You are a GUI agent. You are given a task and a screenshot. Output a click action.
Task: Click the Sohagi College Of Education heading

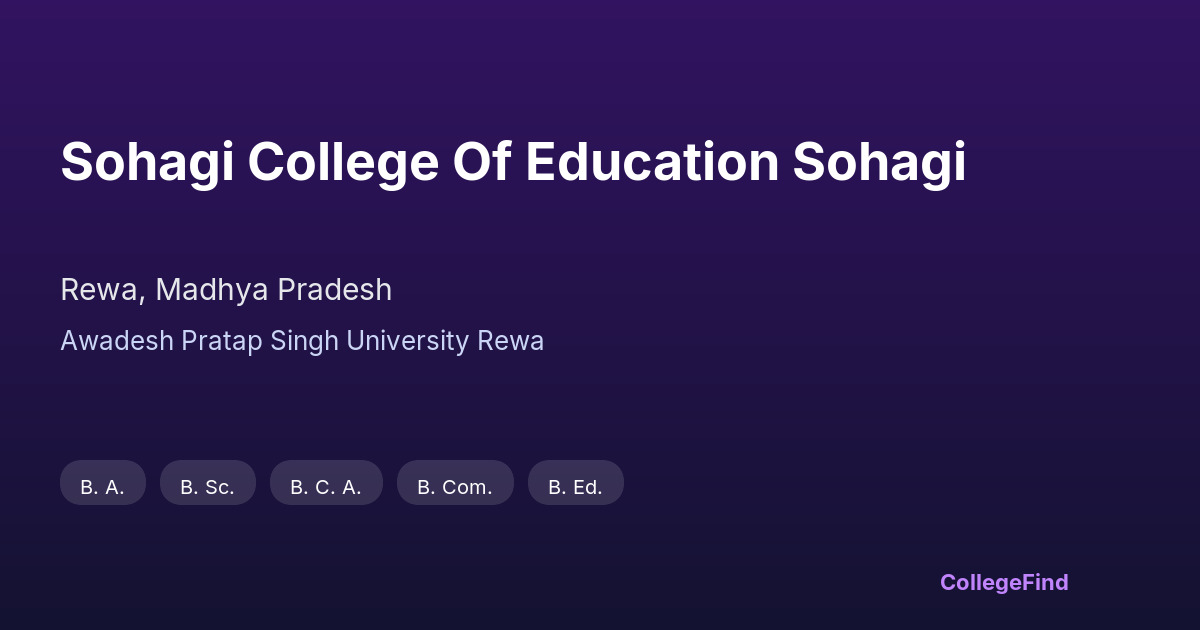pos(513,163)
